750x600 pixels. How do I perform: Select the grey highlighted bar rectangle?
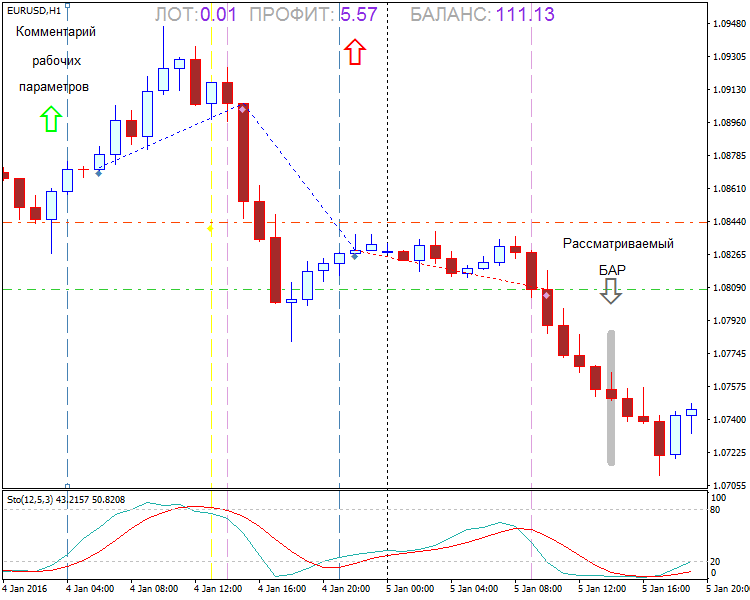[611, 397]
